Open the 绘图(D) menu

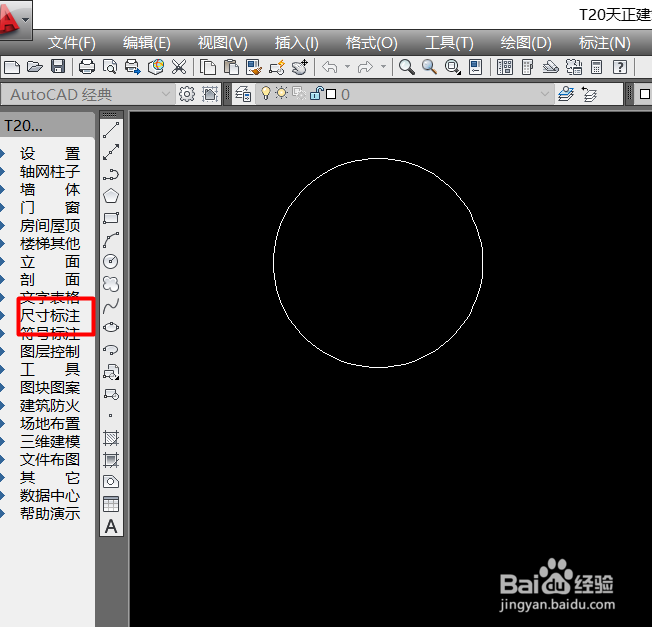526,43
